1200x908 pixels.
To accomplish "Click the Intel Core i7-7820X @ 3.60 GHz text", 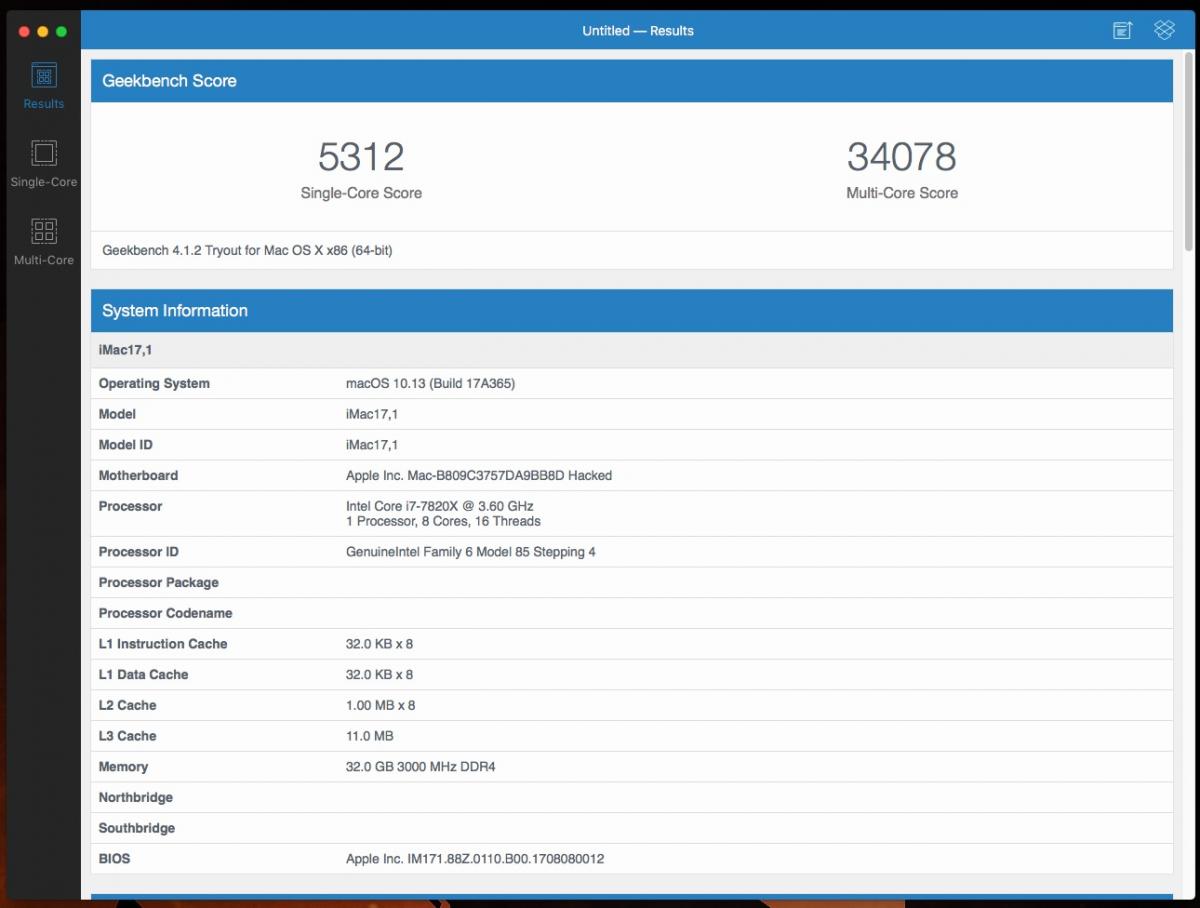I will (440, 506).
